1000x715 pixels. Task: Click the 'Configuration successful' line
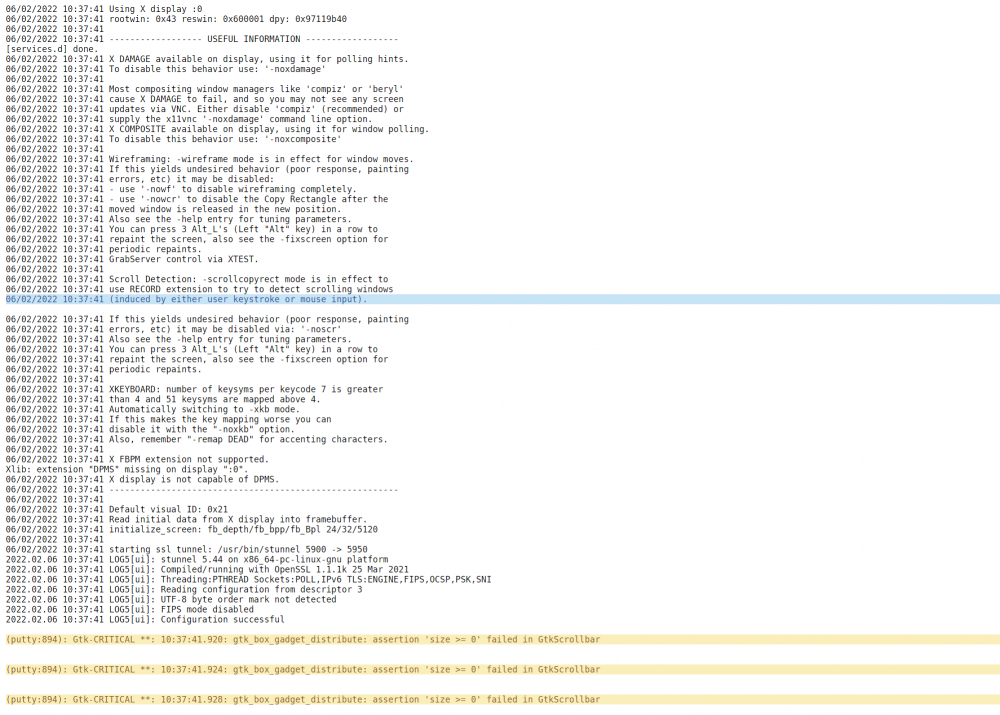click(x=145, y=619)
